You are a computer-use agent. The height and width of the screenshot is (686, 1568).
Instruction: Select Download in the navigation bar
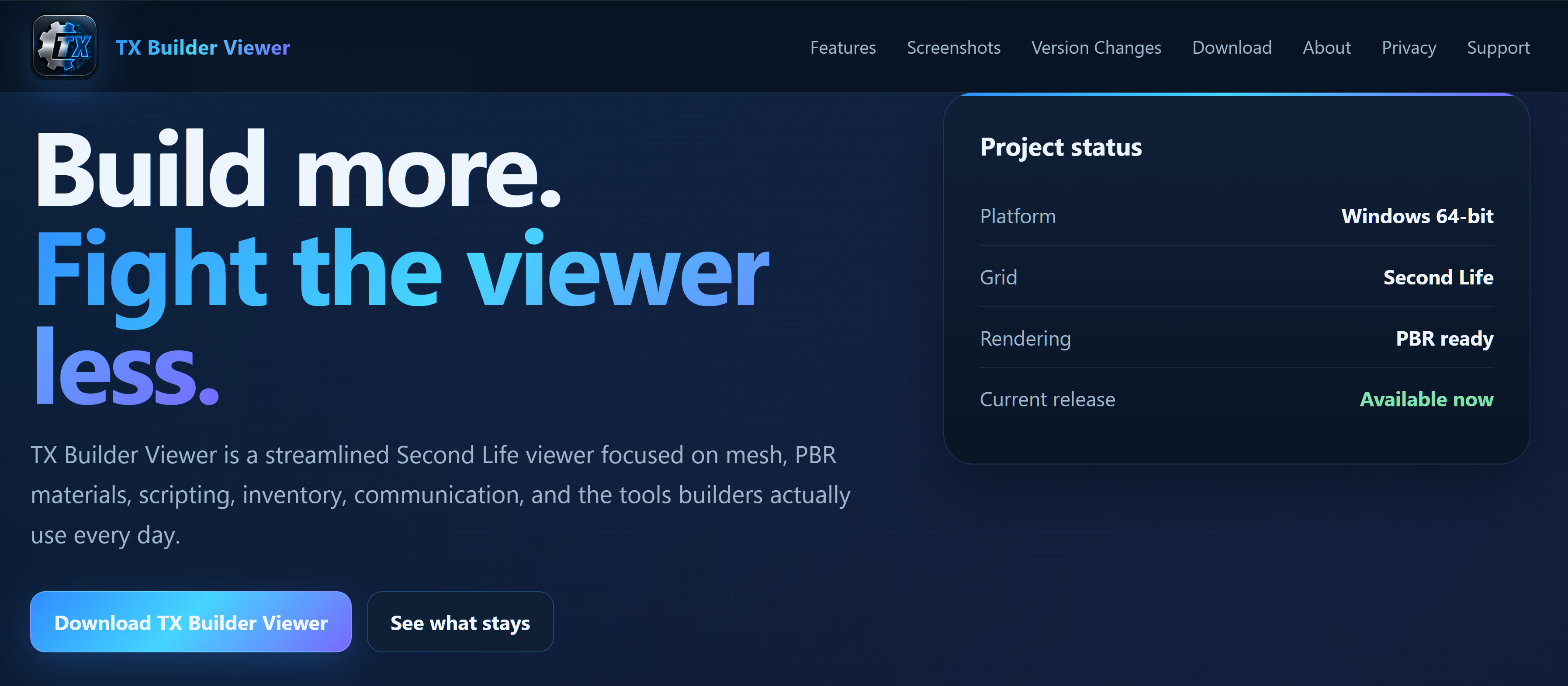[1232, 48]
